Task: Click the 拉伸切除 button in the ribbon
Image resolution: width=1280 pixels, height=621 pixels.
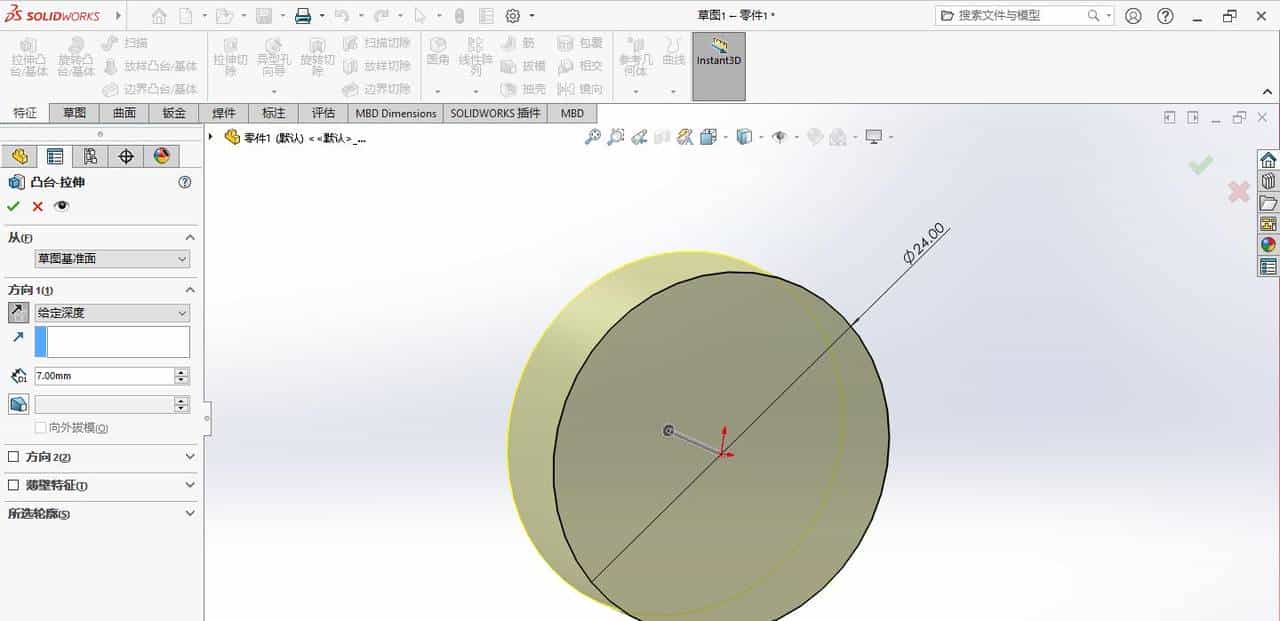Action: pos(231,55)
